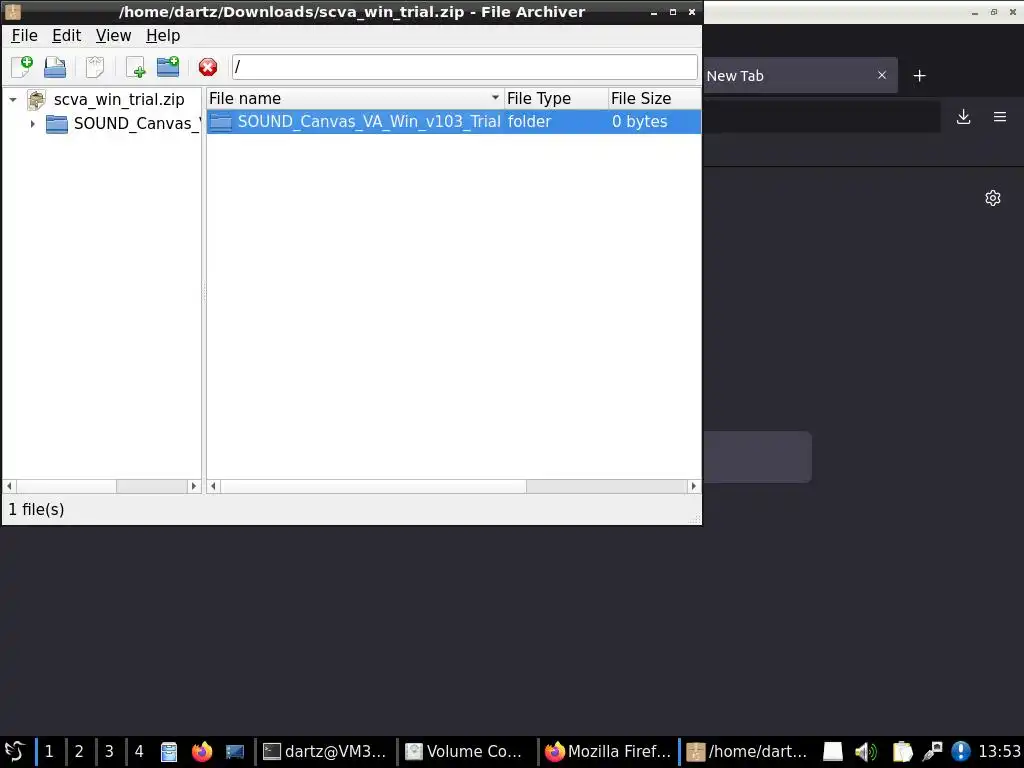
Task: Sort by File Type column header
Action: (556, 99)
